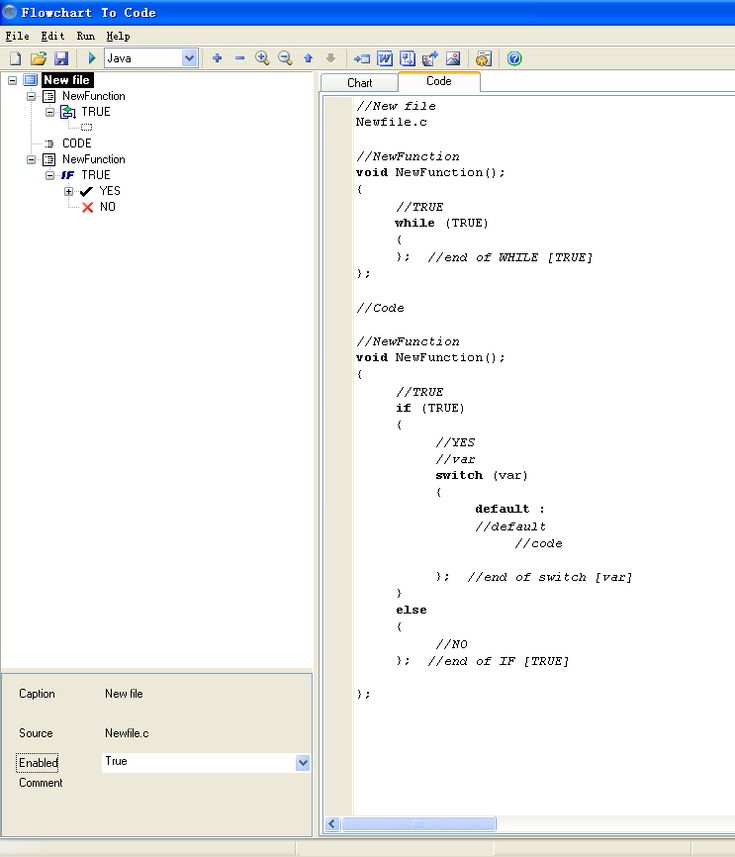735x857 pixels.
Task: Click the New file document icon in the tree
Action: click(x=31, y=80)
